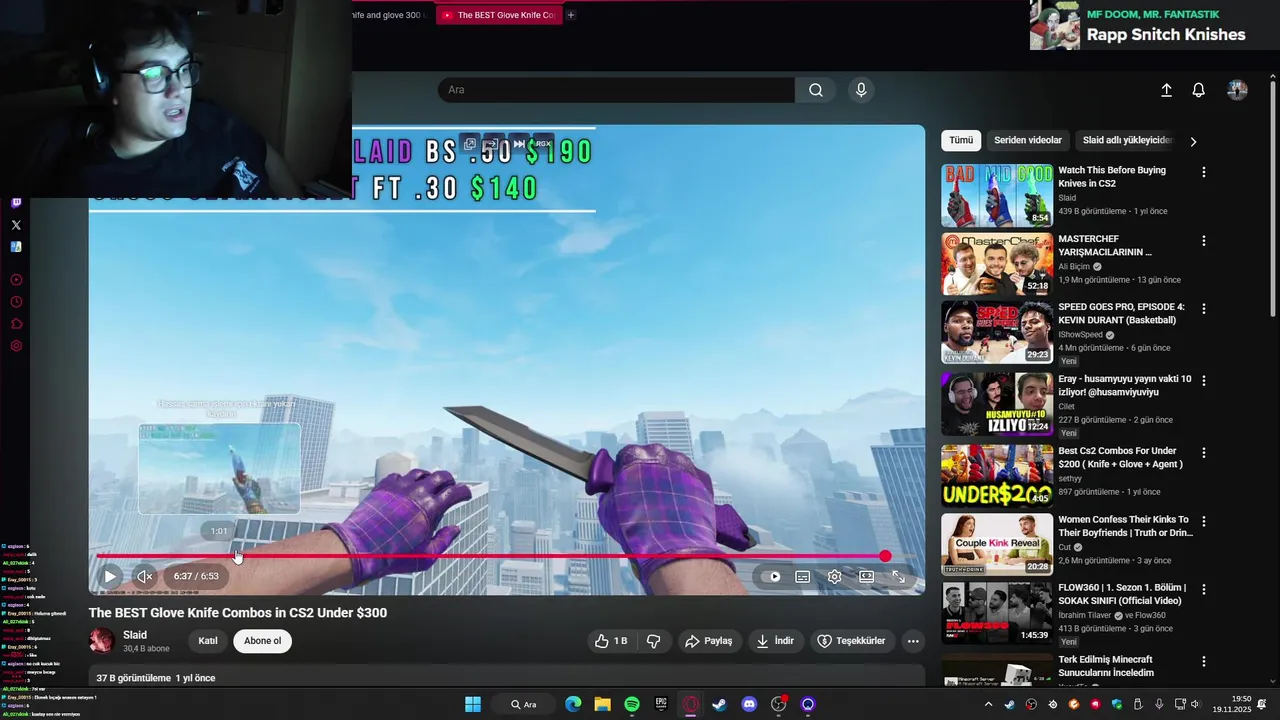Screen dimensions: 1280x720
Task: Show more filter chips with right arrow
Action: tap(1193, 142)
